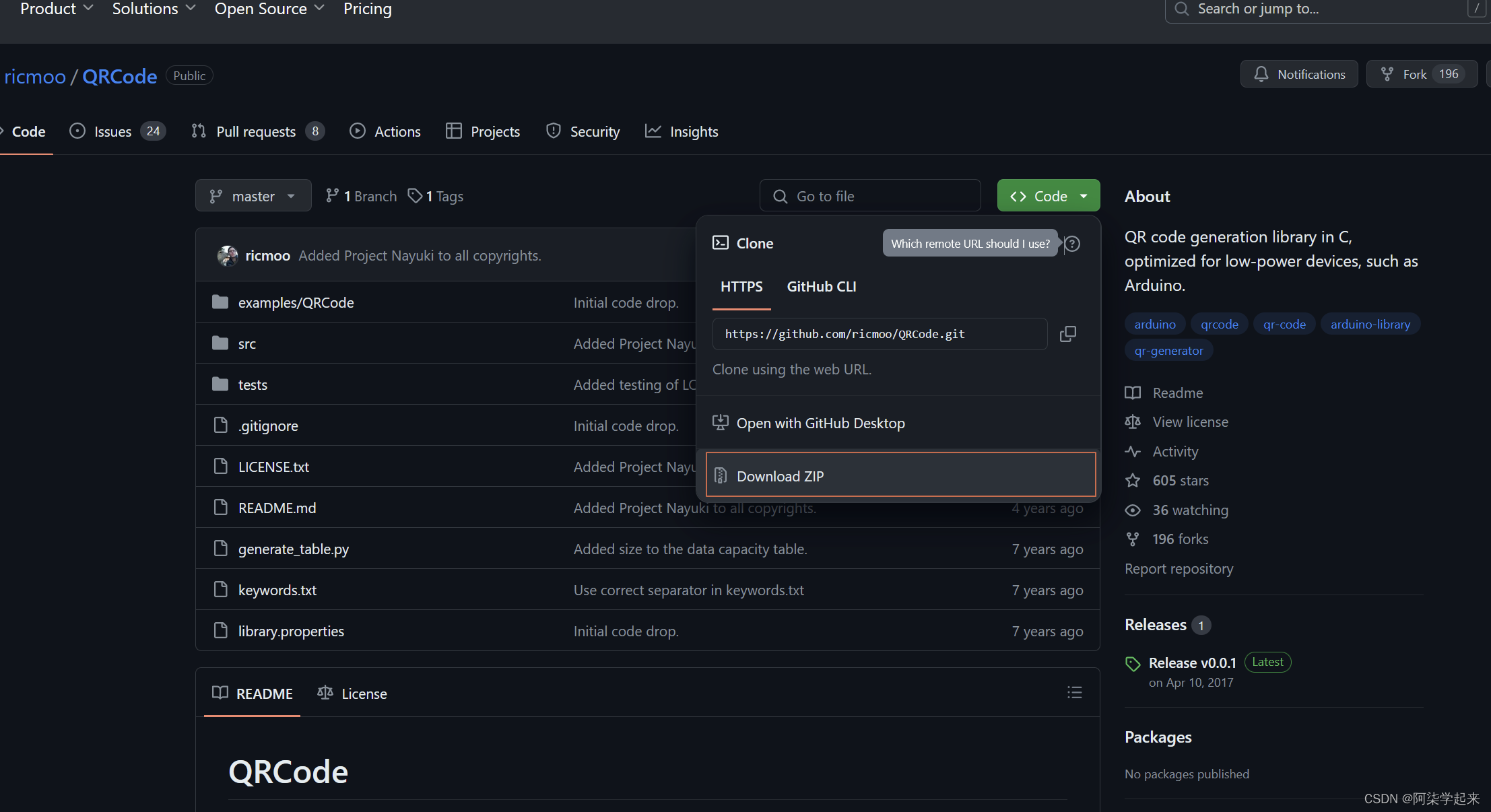Open the examples/QRCode folder

point(296,302)
